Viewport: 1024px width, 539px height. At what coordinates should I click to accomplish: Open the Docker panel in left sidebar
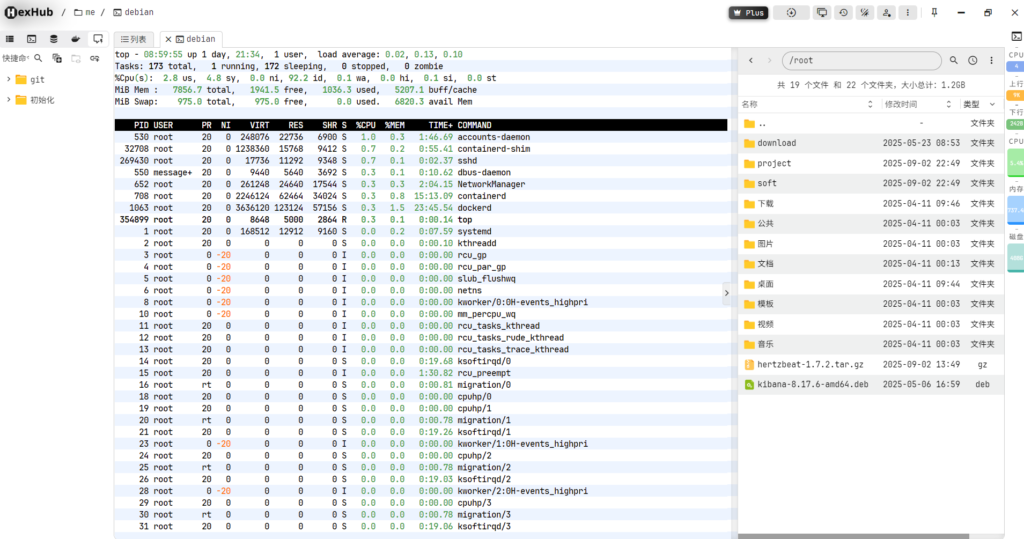[x=75, y=38]
